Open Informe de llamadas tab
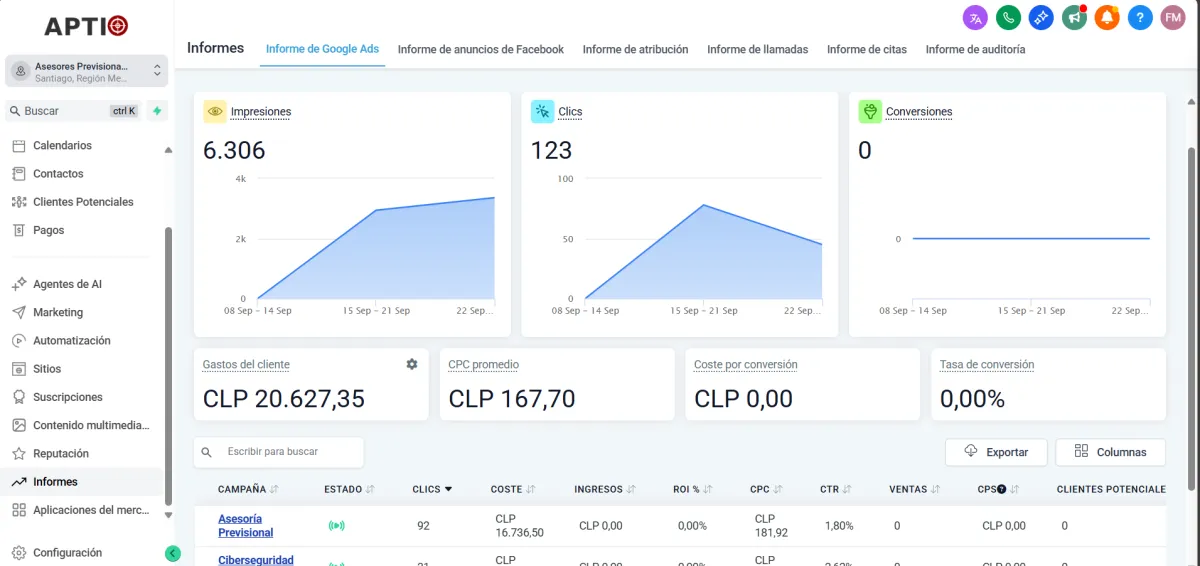Screen dimensions: 1200x566 click(x=757, y=49)
